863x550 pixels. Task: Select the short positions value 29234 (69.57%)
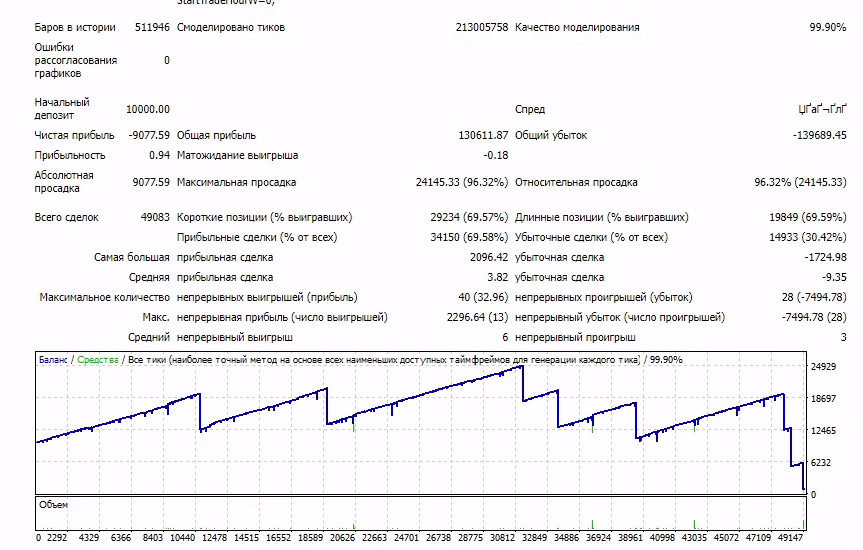pos(469,217)
